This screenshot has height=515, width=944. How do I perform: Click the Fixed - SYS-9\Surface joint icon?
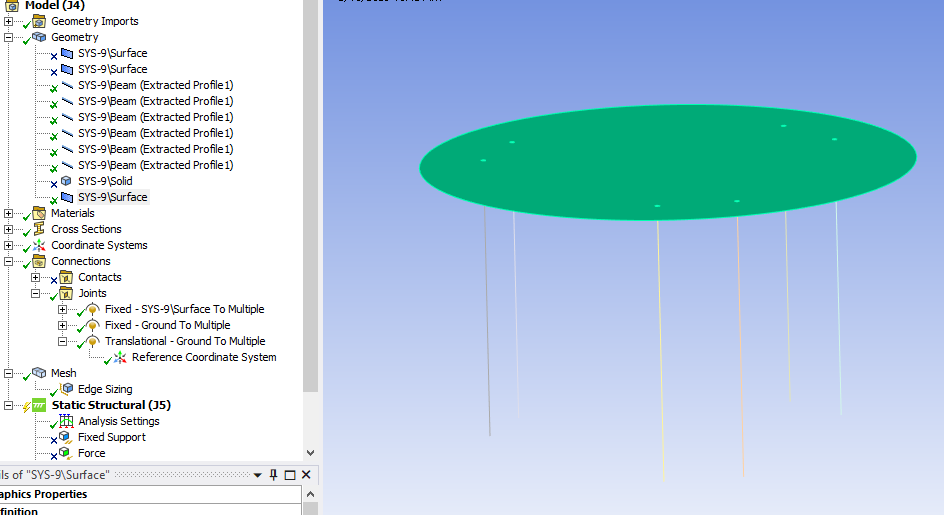tap(93, 309)
